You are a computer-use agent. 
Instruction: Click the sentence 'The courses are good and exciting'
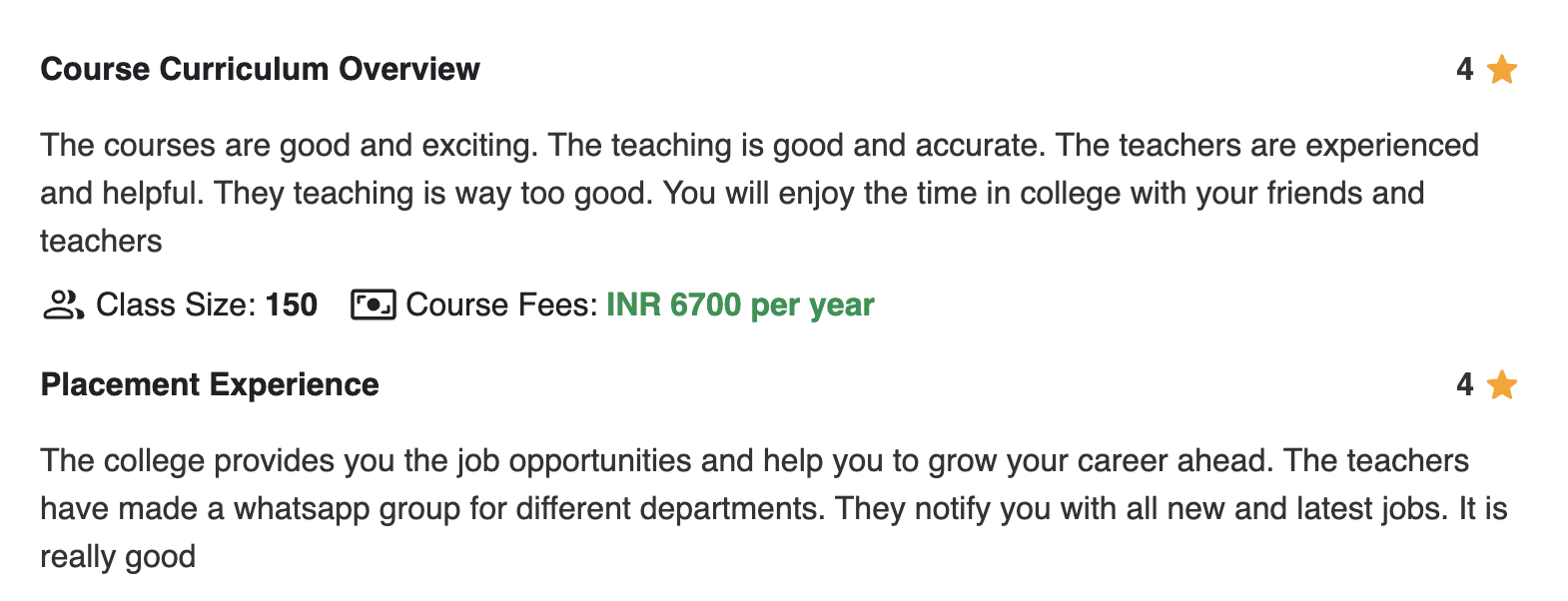pos(288,146)
